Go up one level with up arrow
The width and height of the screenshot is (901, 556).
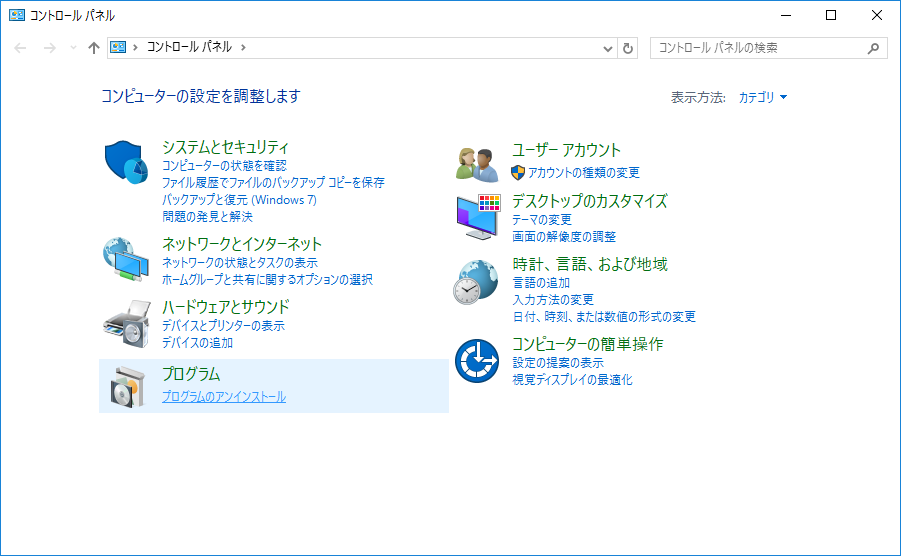pos(94,48)
